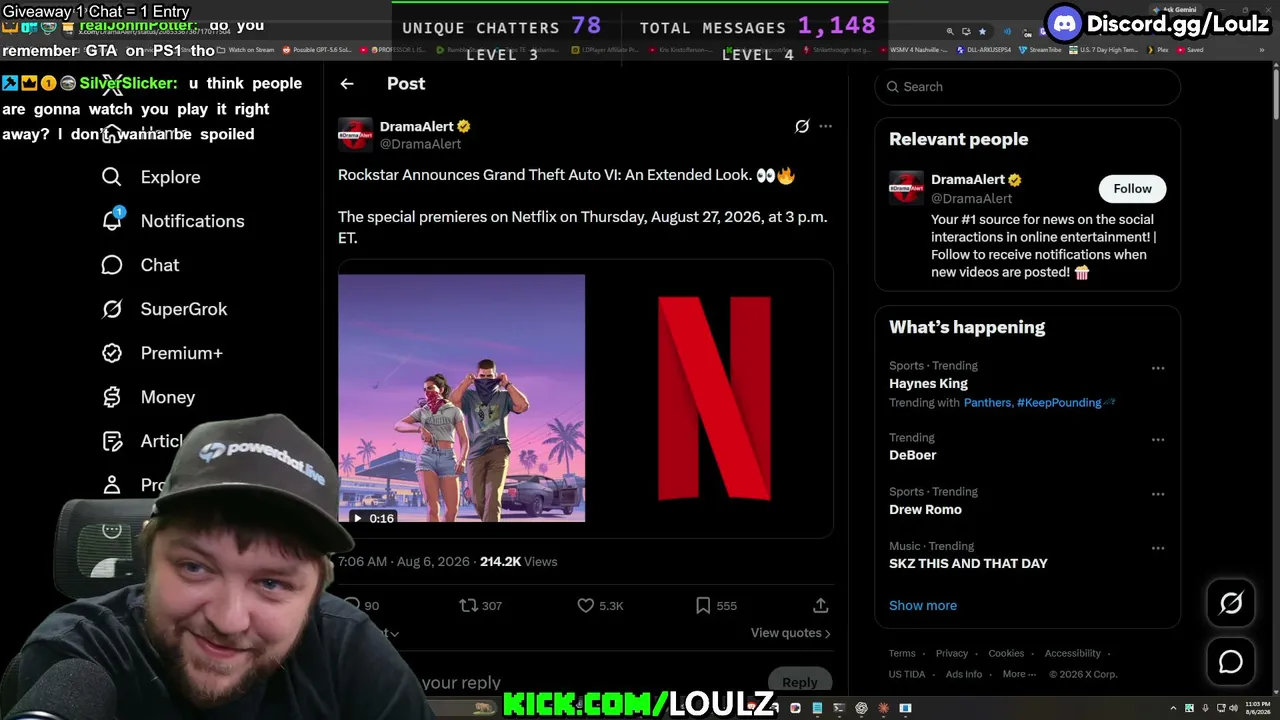Select Explore in the sidebar menu
Screen dimensions: 1280x720
(171, 177)
